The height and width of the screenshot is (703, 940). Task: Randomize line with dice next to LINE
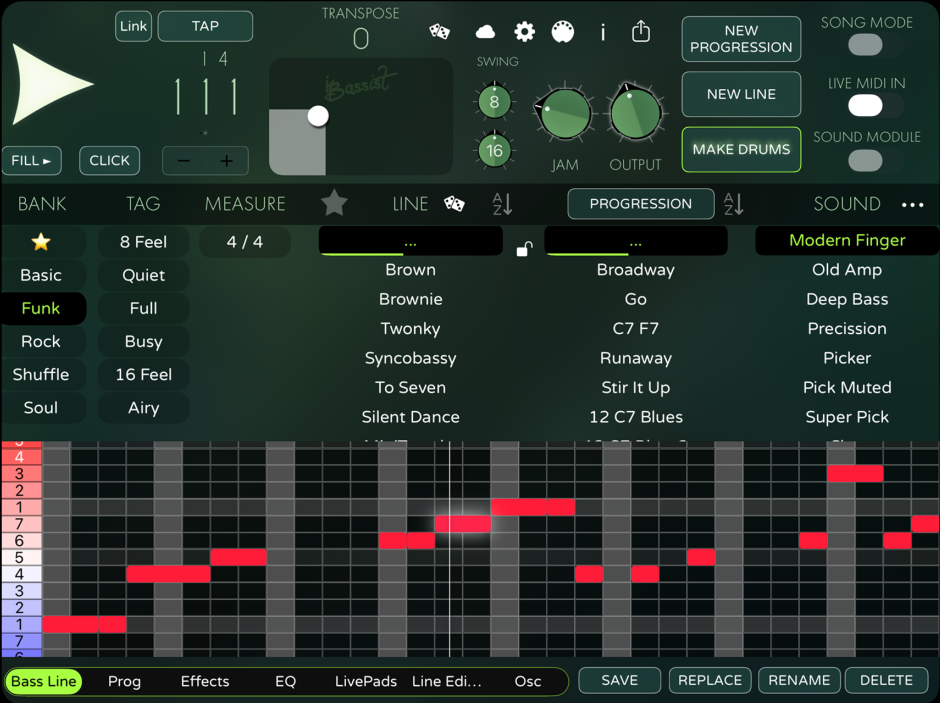point(454,204)
